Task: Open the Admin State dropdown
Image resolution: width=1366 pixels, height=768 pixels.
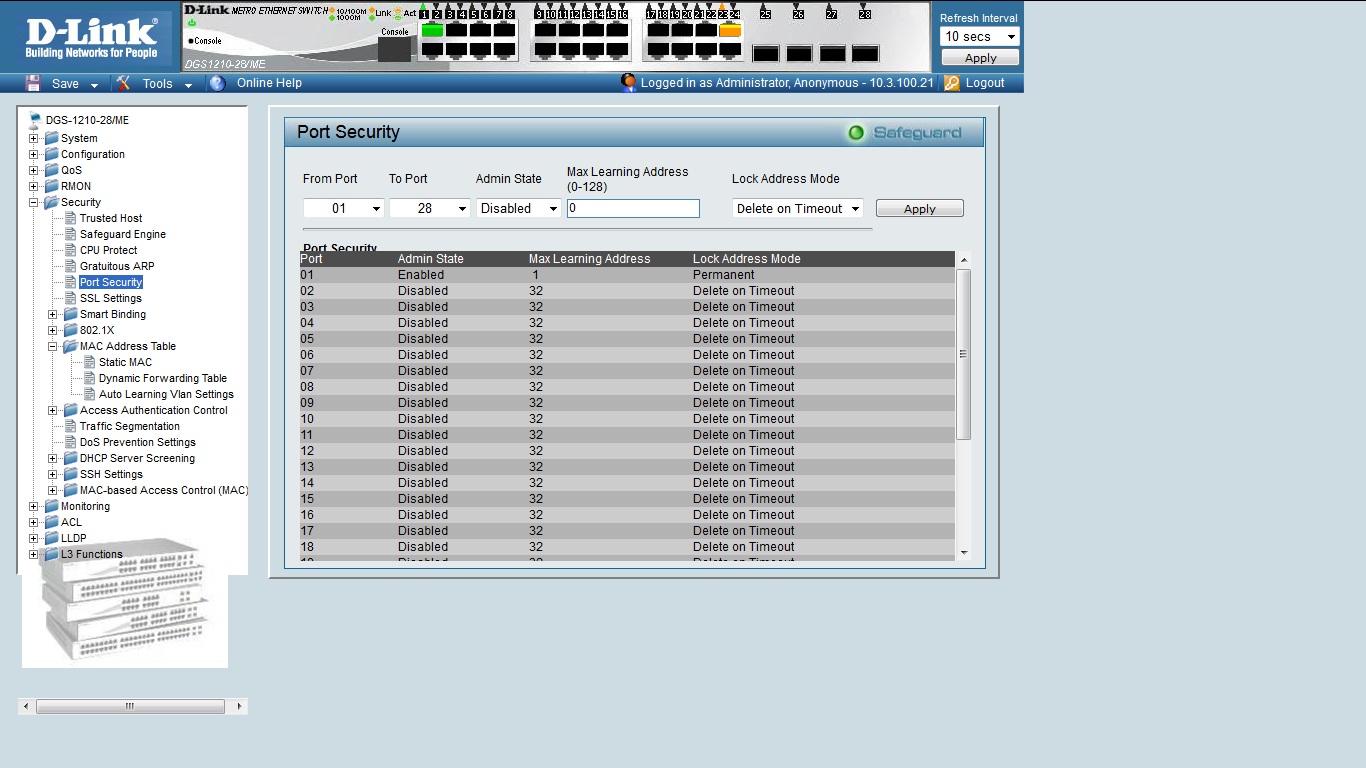Action: (518, 208)
